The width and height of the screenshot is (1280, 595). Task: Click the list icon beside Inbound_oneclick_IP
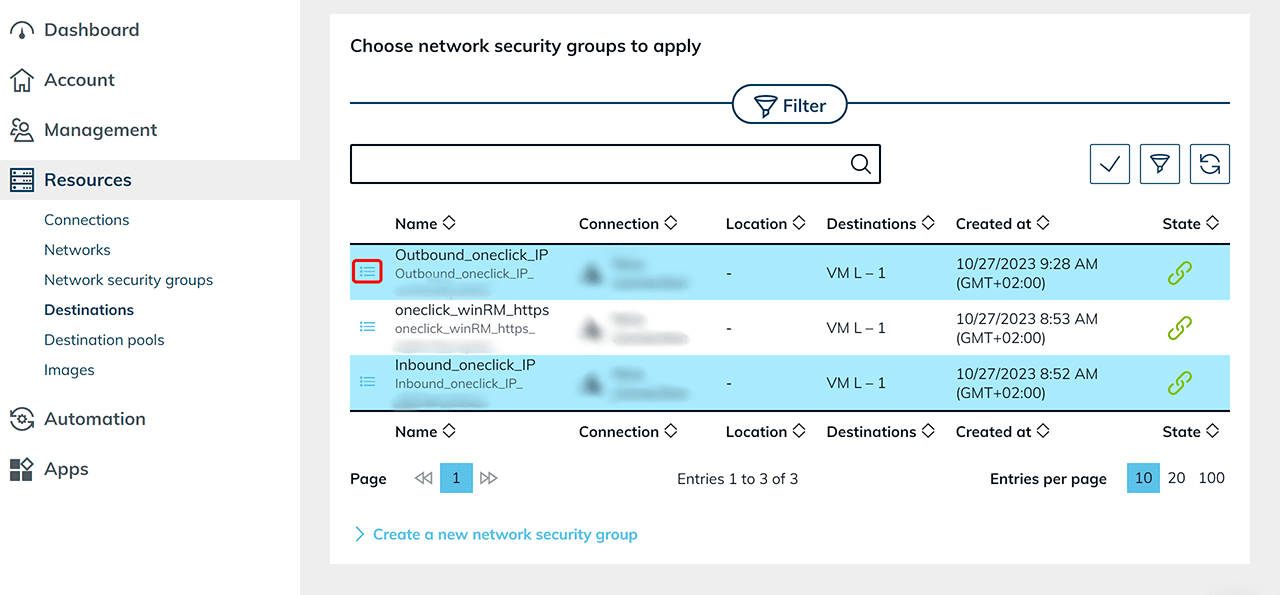(x=367, y=382)
